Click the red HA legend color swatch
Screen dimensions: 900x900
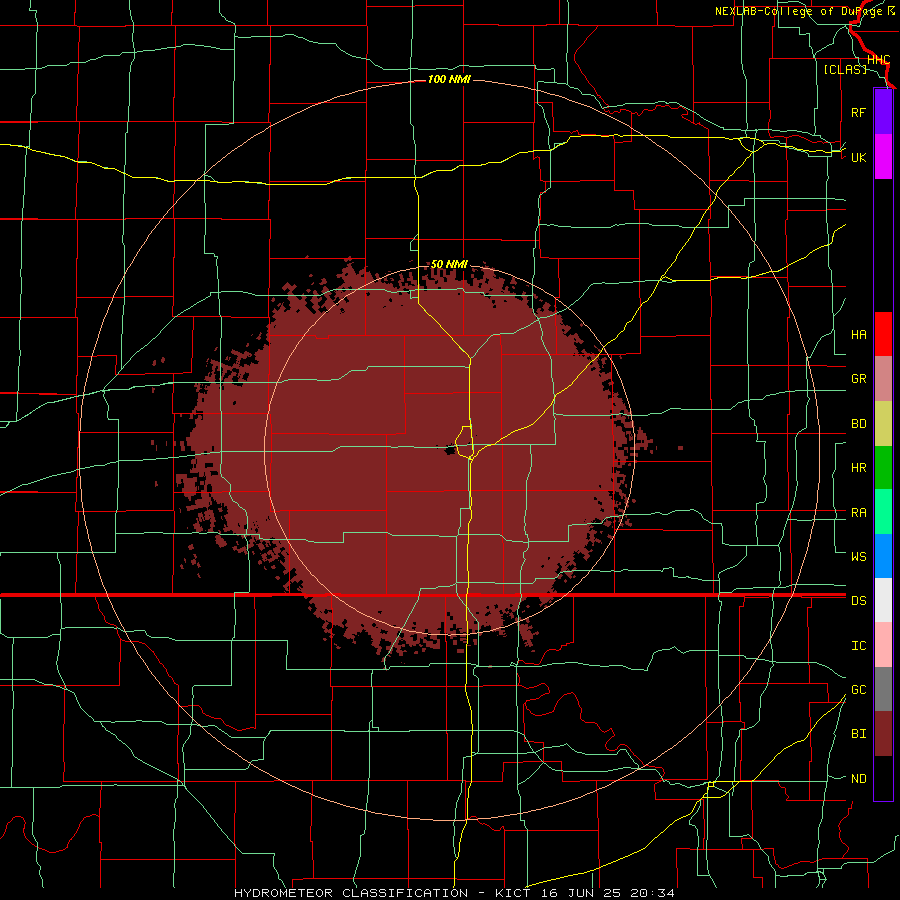(883, 334)
